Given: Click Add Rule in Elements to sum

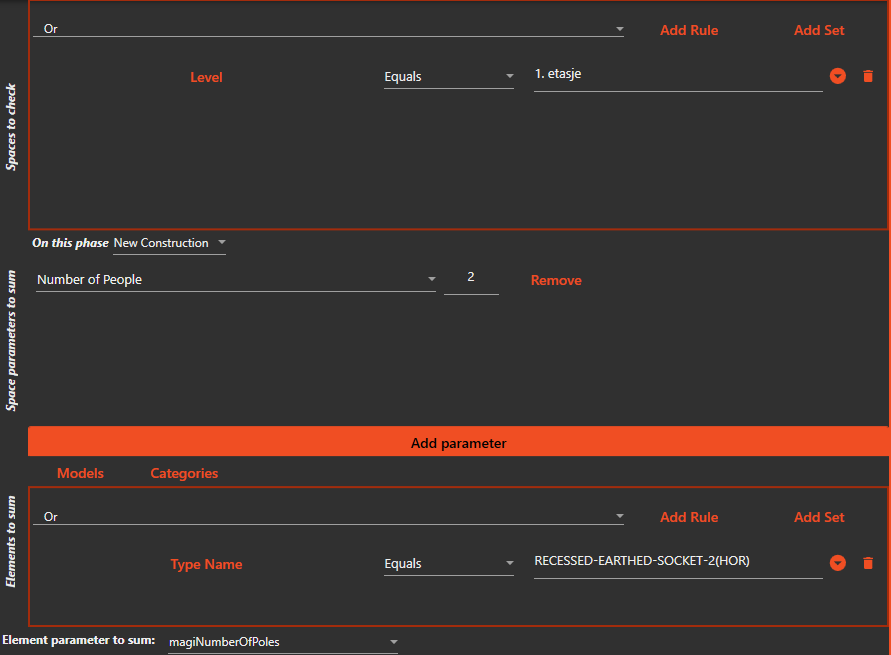Looking at the screenshot, I should [x=689, y=517].
